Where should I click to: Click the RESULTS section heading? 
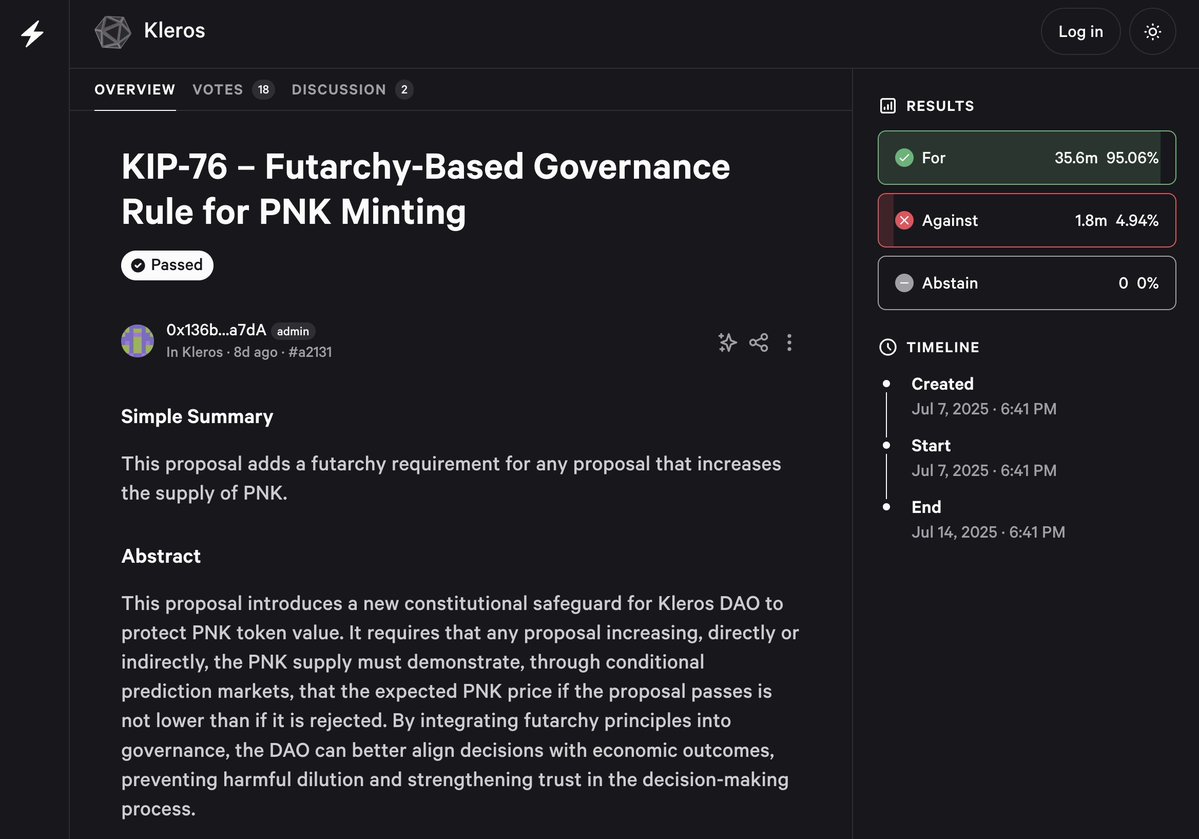point(941,106)
